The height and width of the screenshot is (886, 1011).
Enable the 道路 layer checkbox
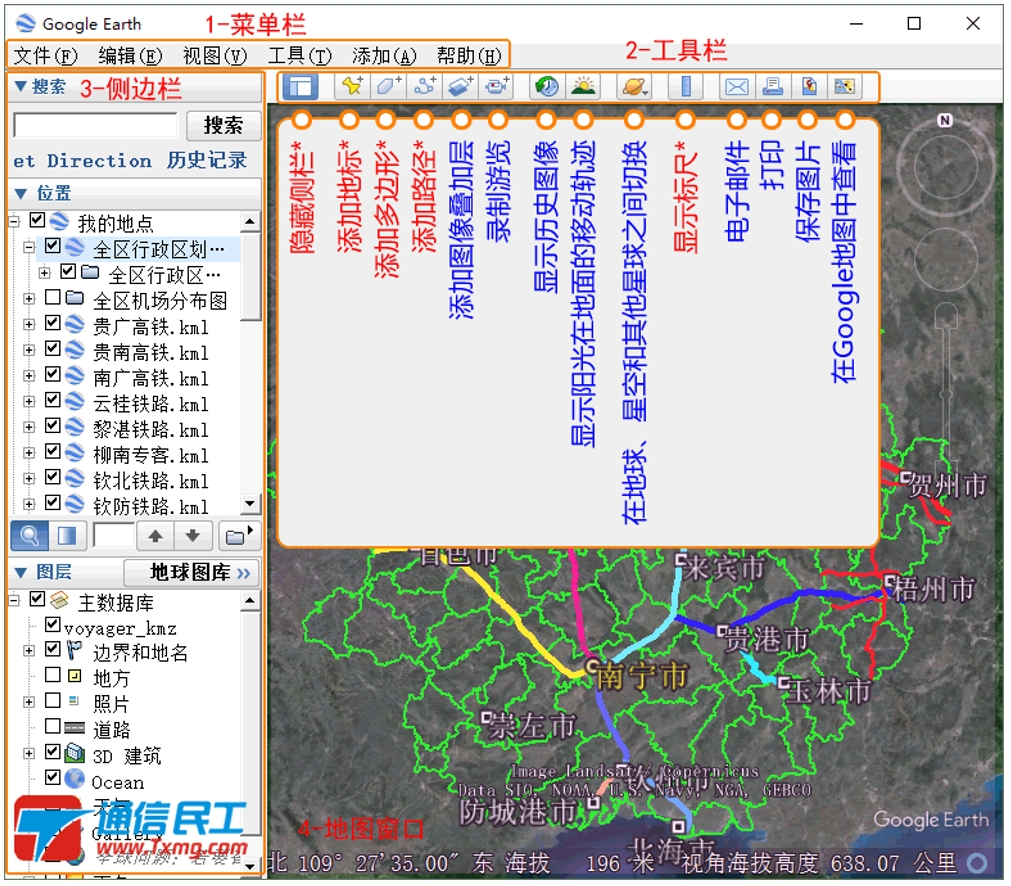click(x=53, y=727)
